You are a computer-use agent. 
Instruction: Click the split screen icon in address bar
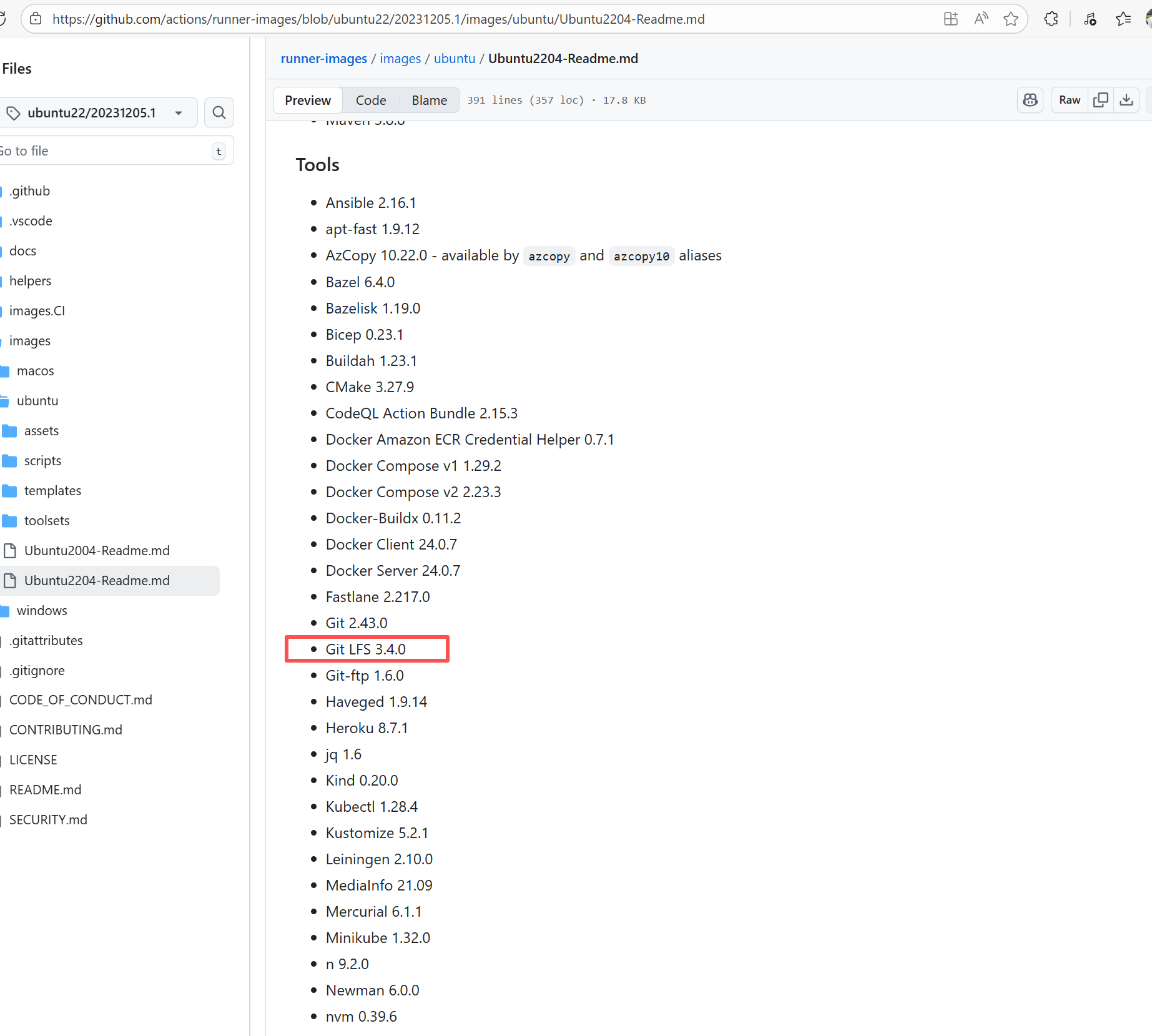(x=951, y=19)
